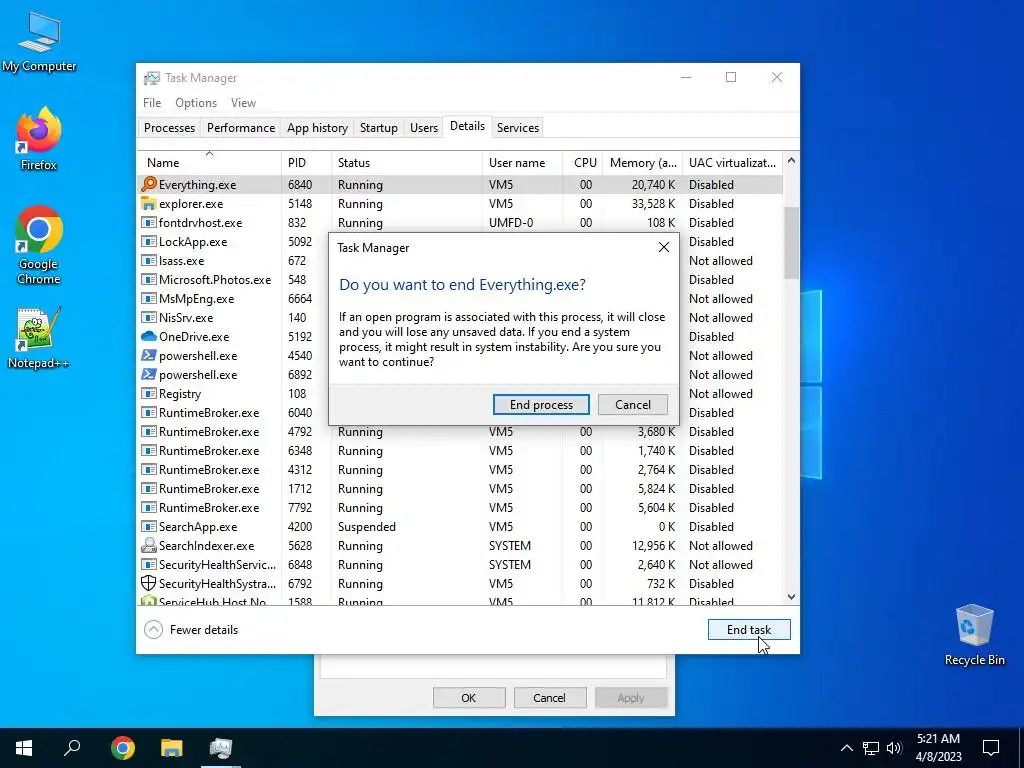Close the end-process confirmation dialog
This screenshot has width=1024, height=768.
[x=664, y=248]
